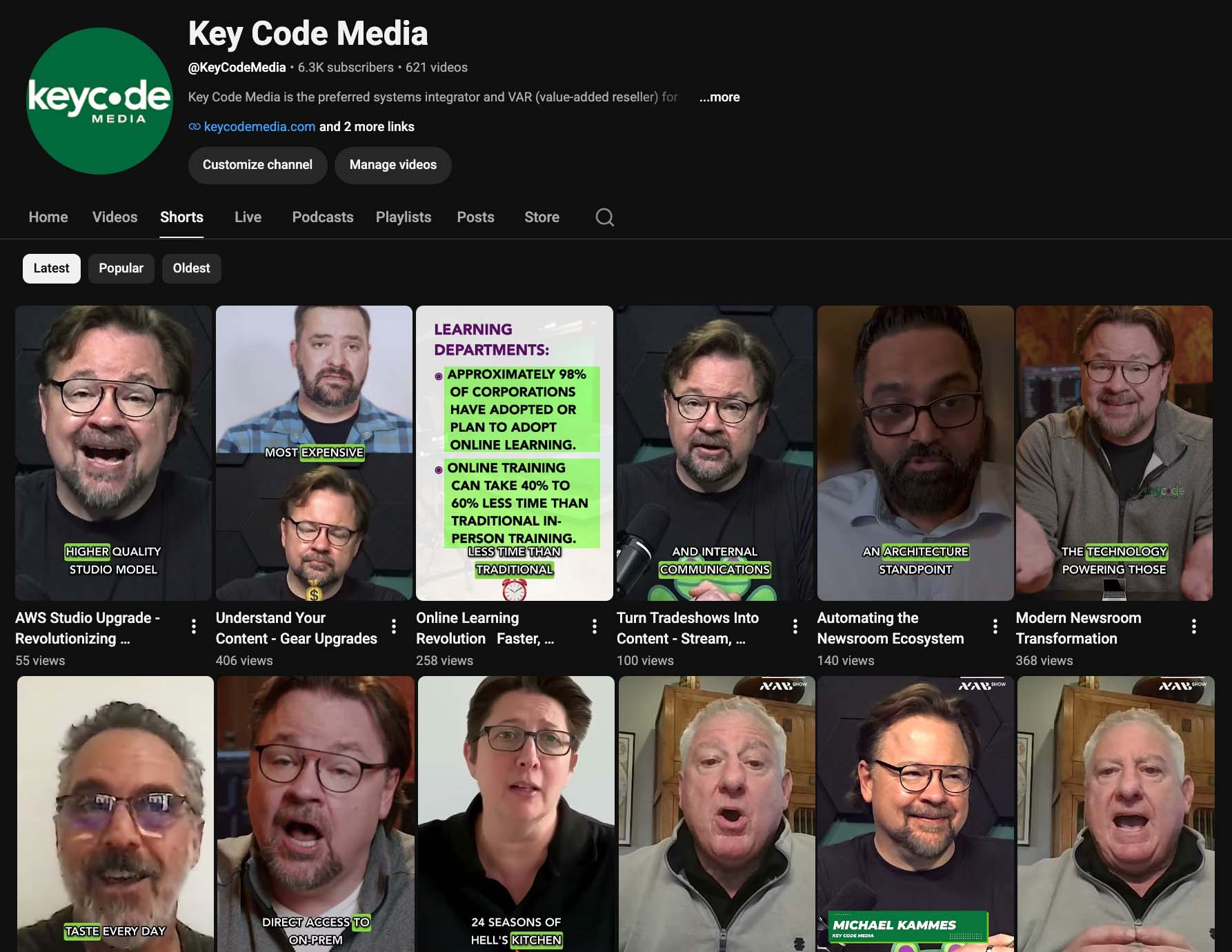Play the 'Direct Access To On-Prem' thumbnail
The image size is (1232, 952).
[x=316, y=814]
